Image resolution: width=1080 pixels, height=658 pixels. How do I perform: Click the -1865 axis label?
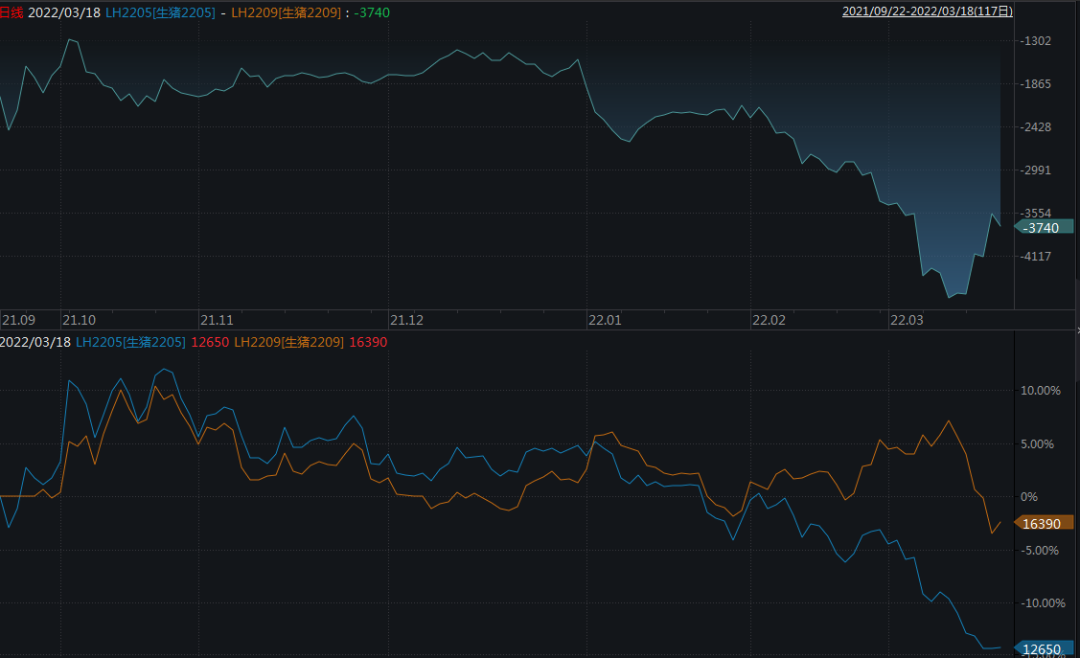pos(1036,84)
